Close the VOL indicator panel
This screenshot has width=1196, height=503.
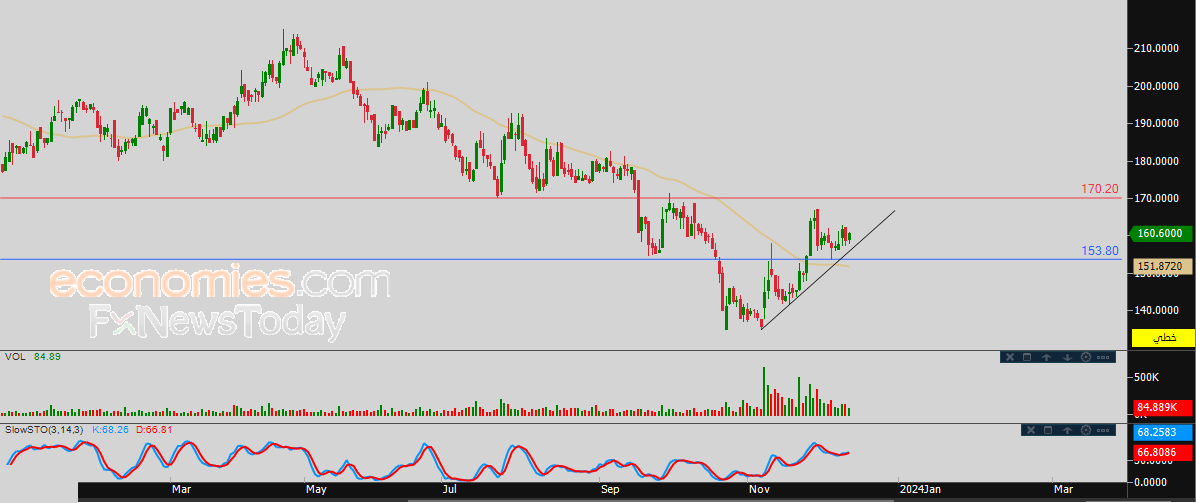(1010, 357)
